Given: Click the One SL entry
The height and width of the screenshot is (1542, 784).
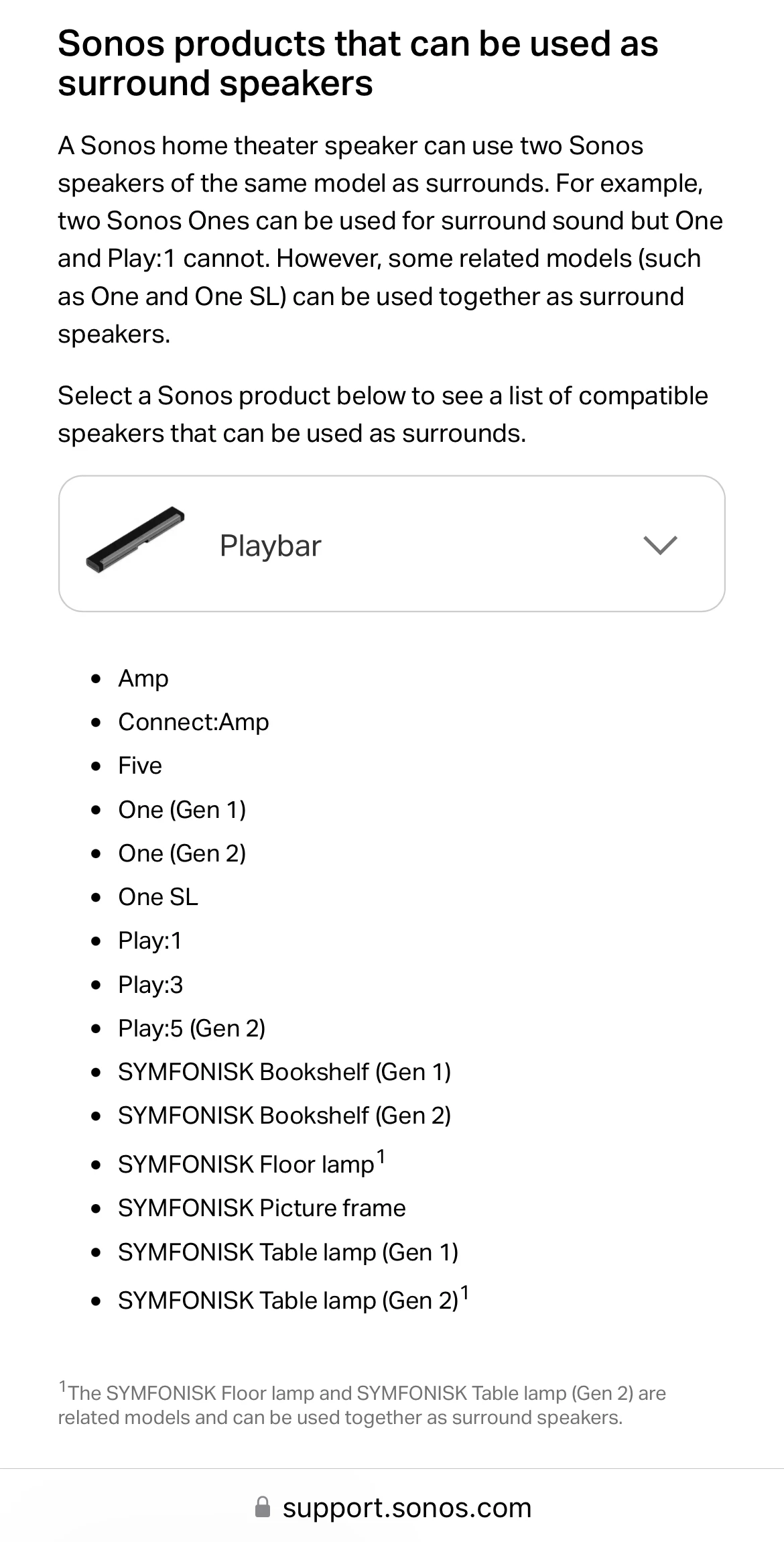Looking at the screenshot, I should pos(158,897).
